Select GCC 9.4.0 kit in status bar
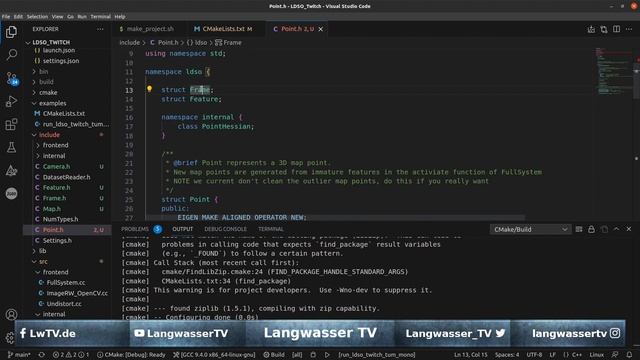Viewport: 640px width, 360px height. (x=214, y=355)
